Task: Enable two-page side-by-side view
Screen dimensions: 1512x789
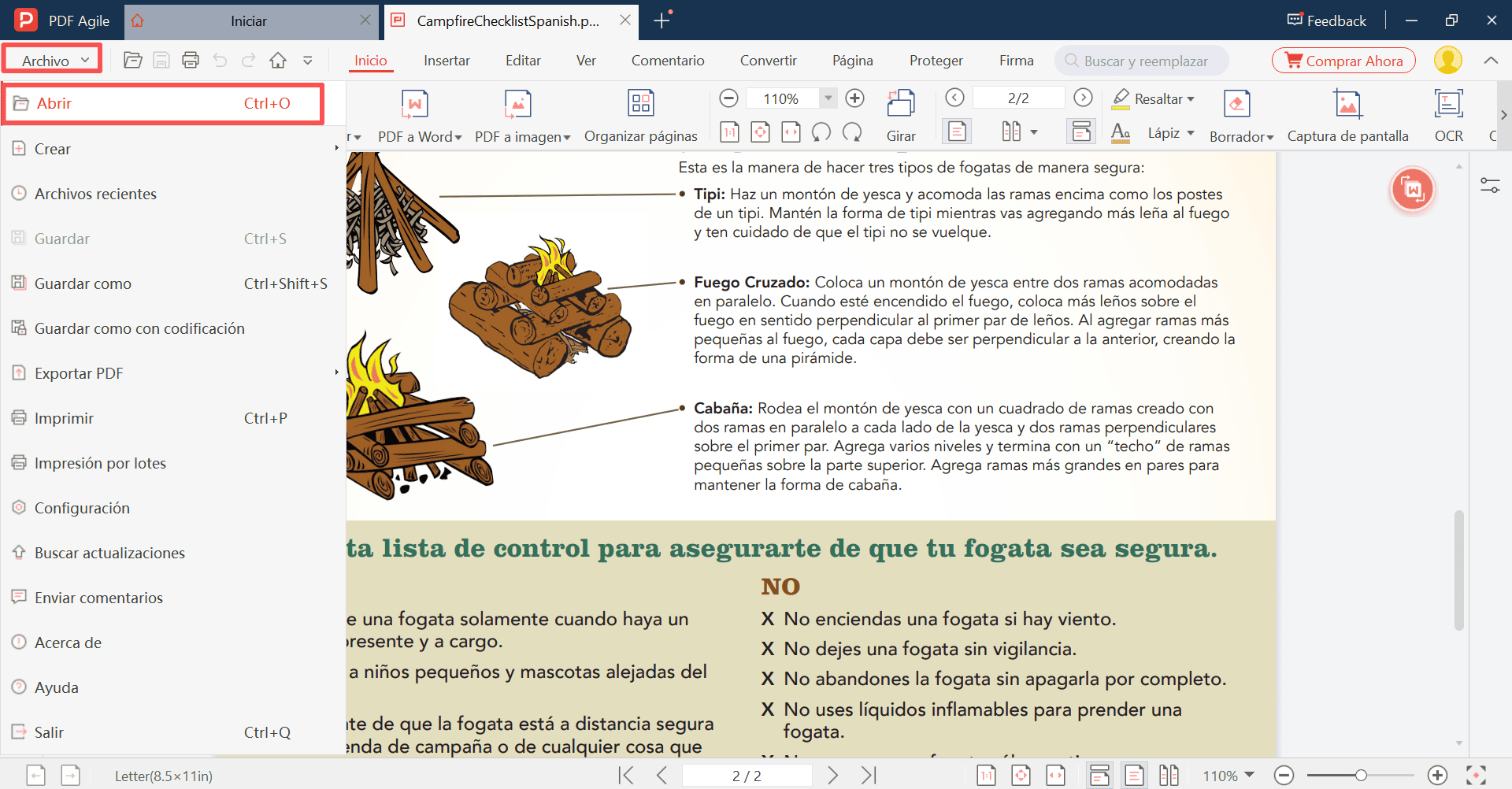Action: [1169, 775]
